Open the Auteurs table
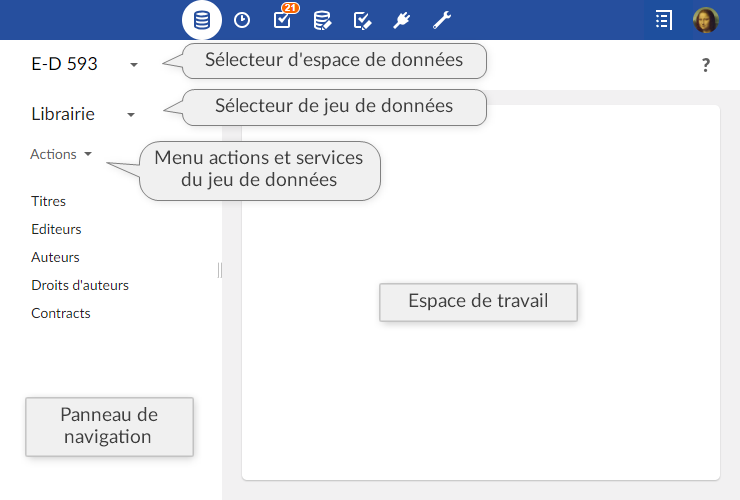This screenshot has width=740, height=500. coord(55,257)
